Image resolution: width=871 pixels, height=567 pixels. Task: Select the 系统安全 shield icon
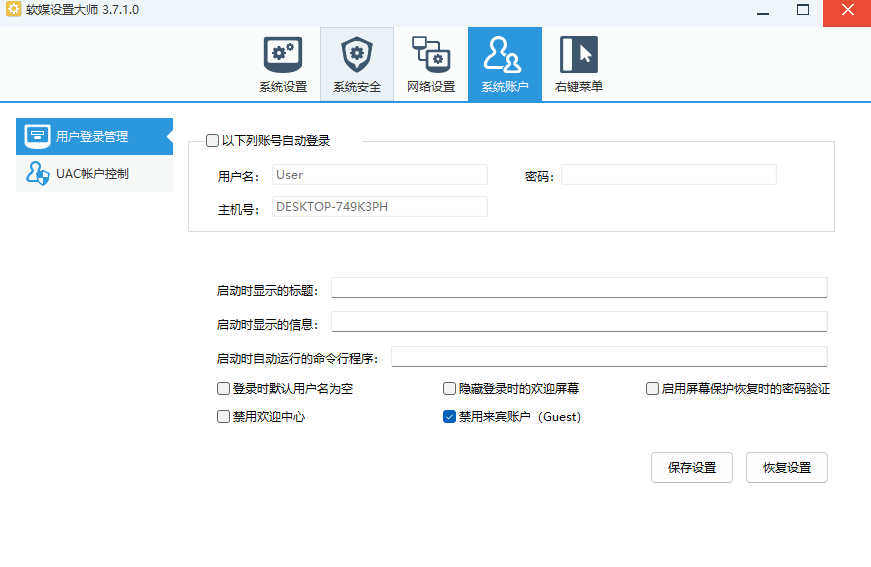tap(357, 64)
